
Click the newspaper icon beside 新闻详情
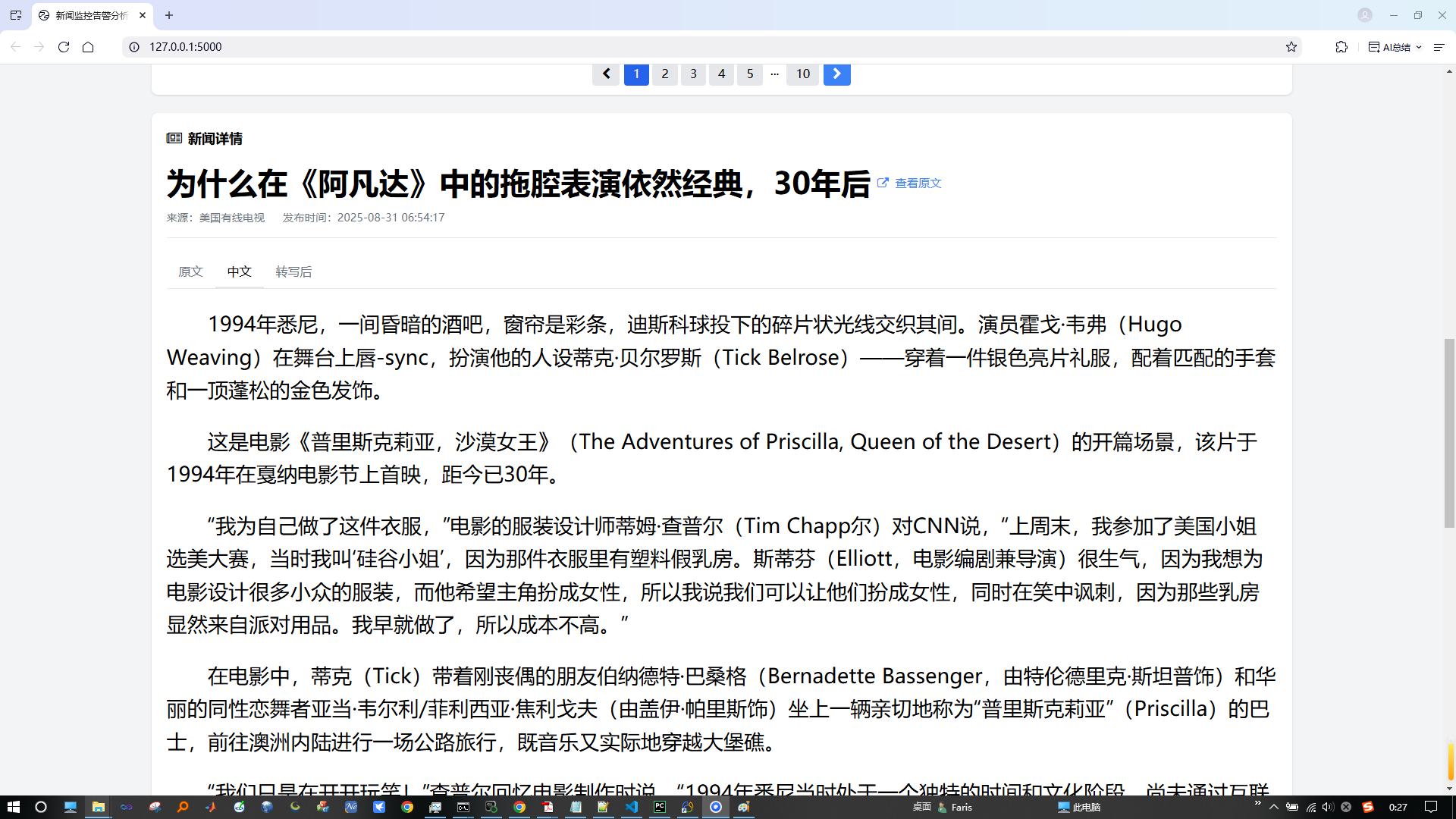coord(174,138)
